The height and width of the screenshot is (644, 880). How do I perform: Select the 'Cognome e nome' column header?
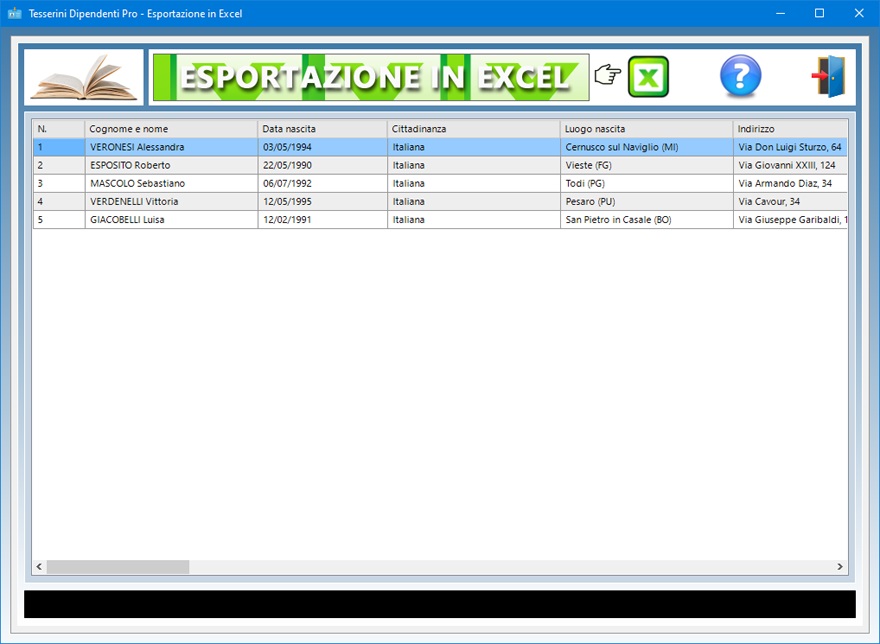point(171,129)
